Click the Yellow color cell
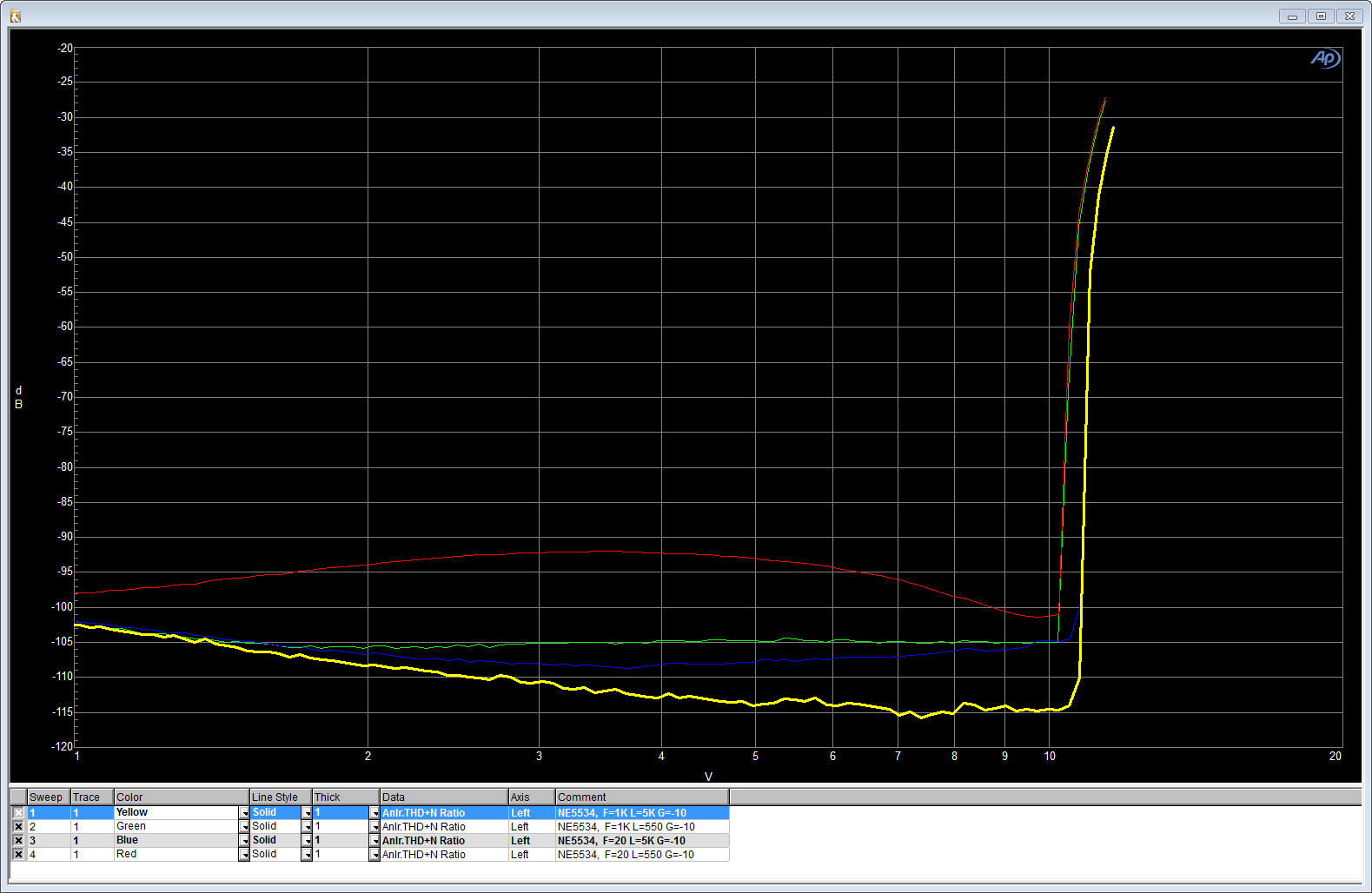This screenshot has height=893, width=1372. 176,813
